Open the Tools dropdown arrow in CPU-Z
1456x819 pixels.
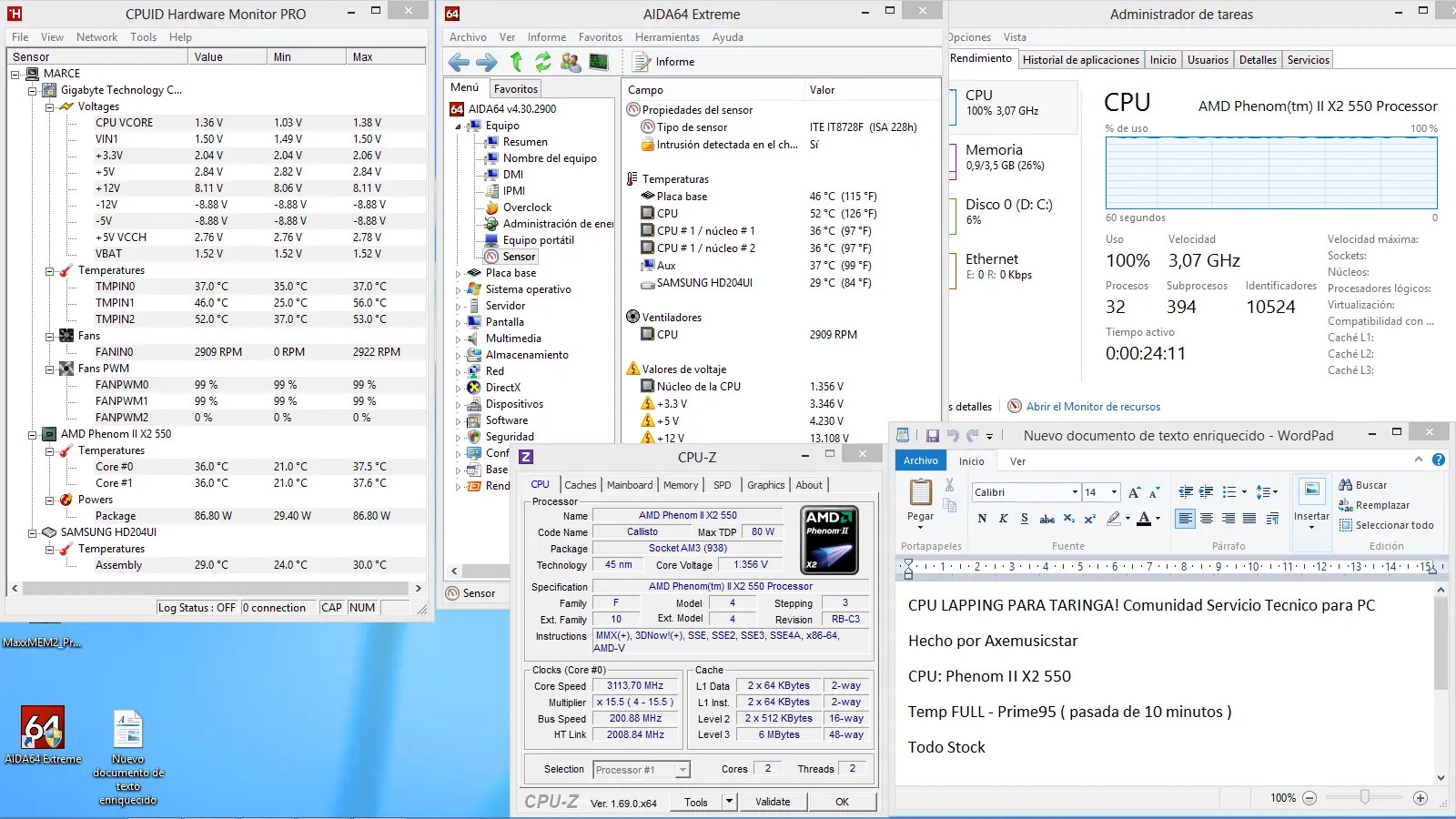pos(729,802)
